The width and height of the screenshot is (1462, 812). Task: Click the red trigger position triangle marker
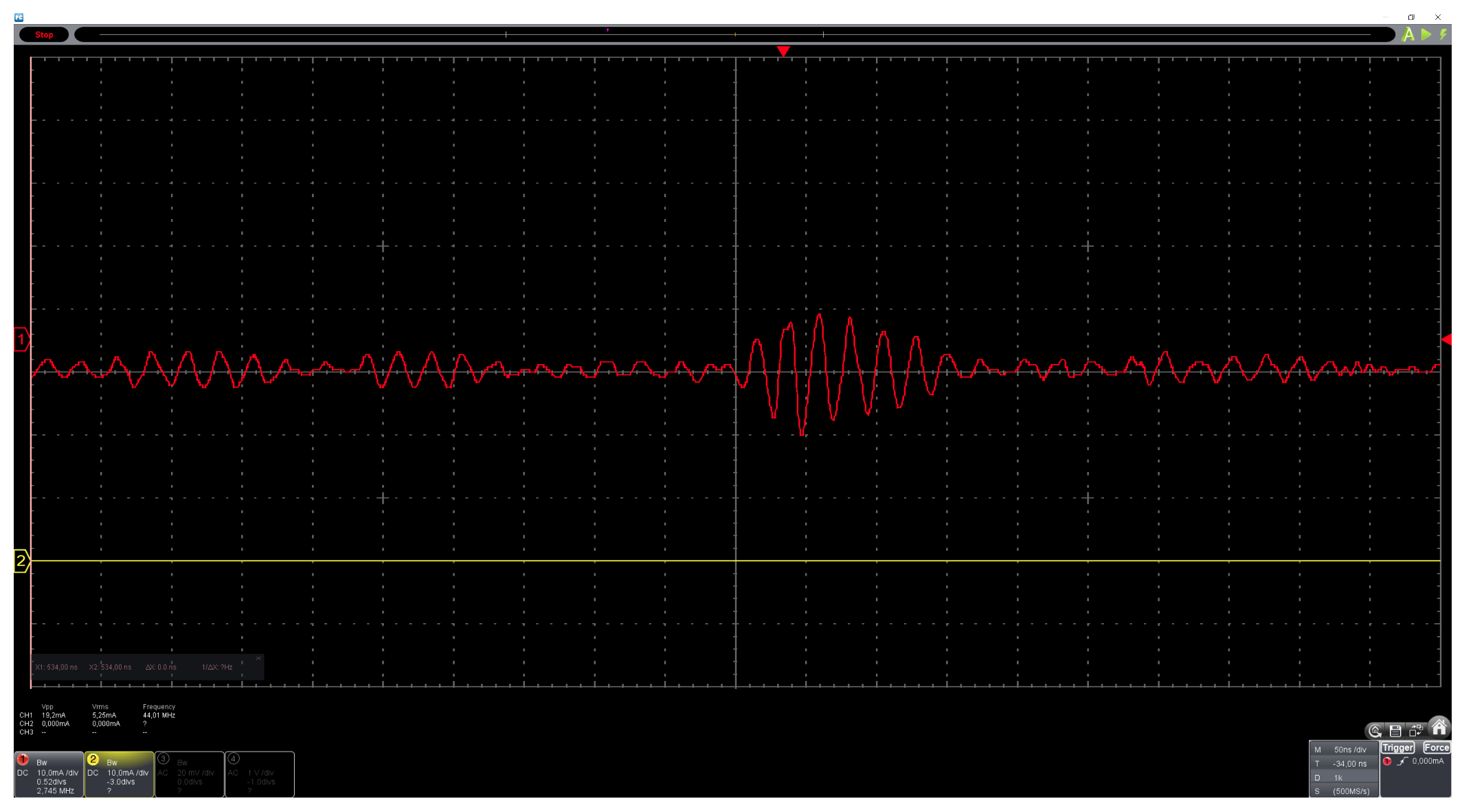click(783, 52)
